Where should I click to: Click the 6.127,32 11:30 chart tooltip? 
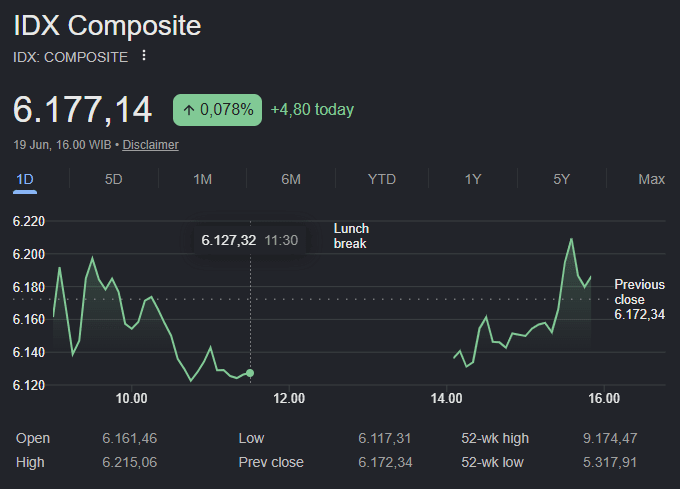tap(250, 240)
